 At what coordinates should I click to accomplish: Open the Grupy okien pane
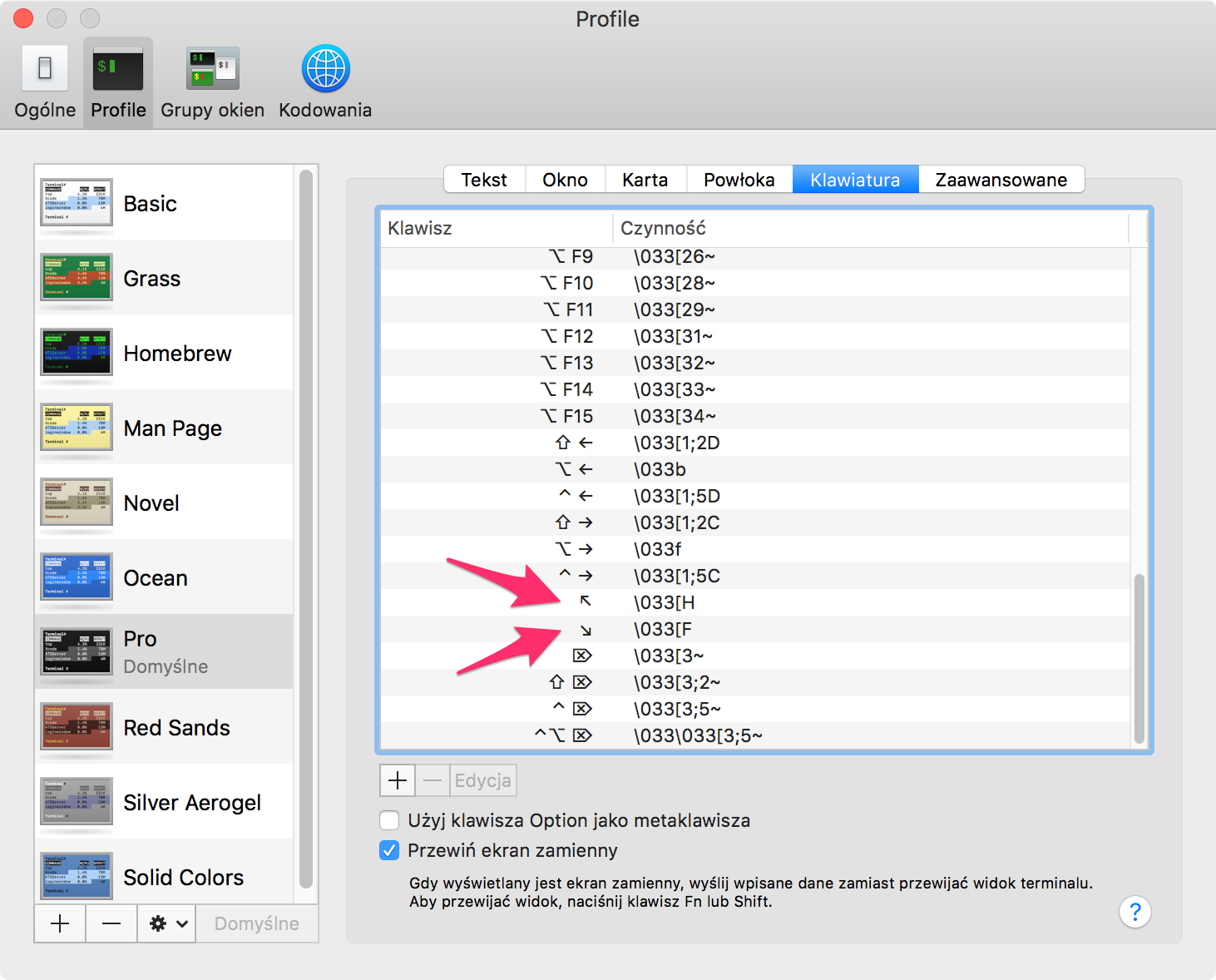tap(212, 82)
